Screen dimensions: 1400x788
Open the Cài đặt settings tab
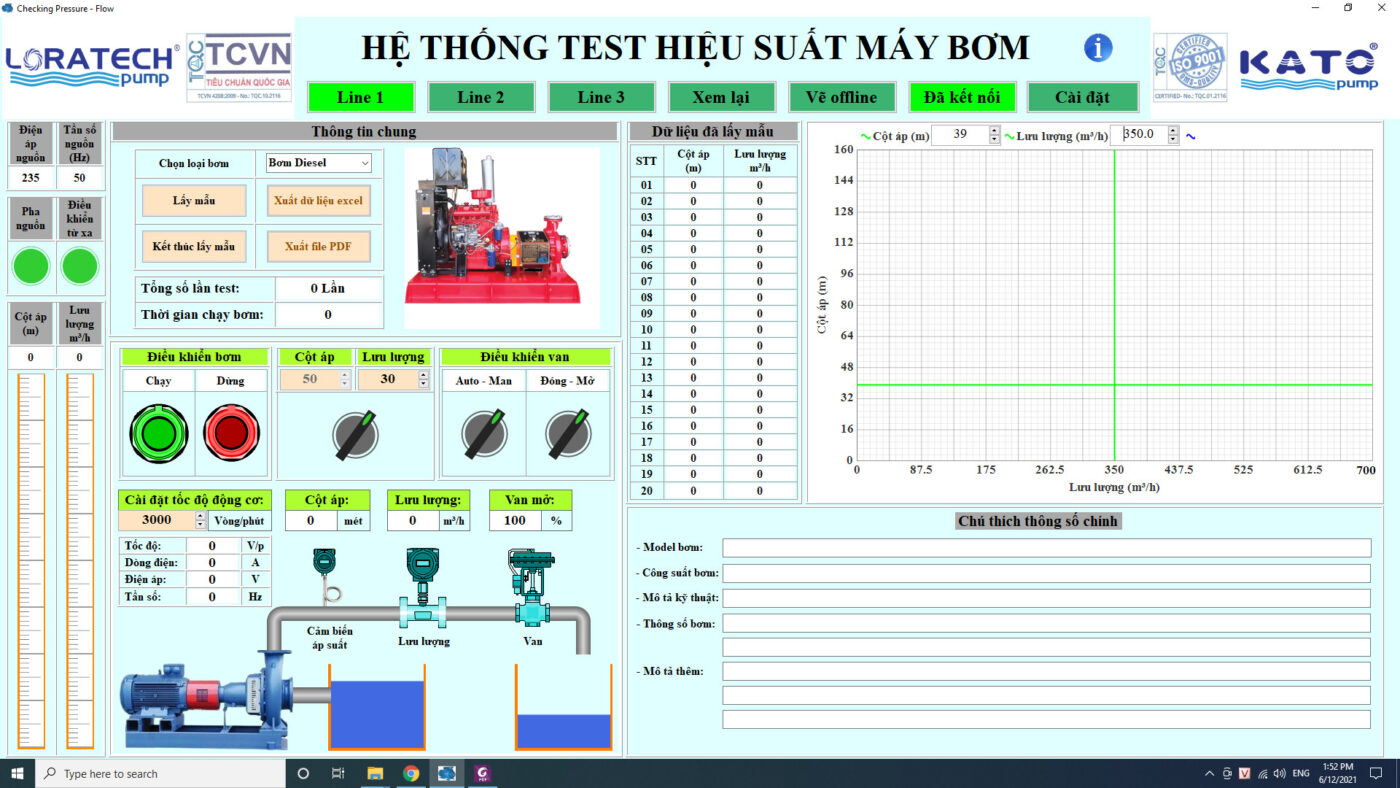coord(1082,97)
